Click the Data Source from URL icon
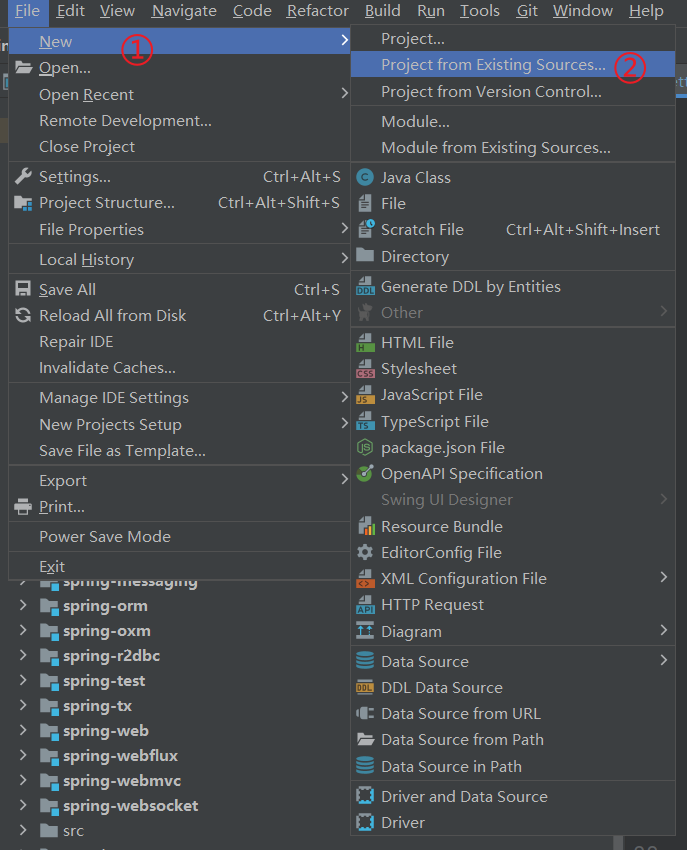687x850 pixels. coord(365,714)
